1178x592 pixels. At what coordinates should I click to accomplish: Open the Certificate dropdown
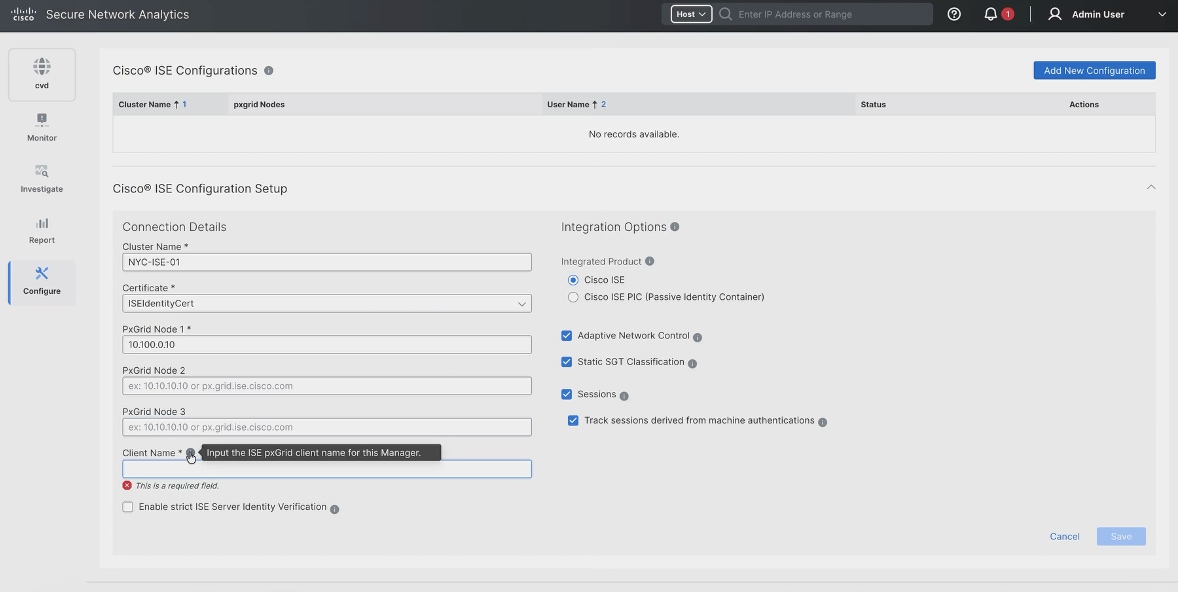[x=327, y=304]
